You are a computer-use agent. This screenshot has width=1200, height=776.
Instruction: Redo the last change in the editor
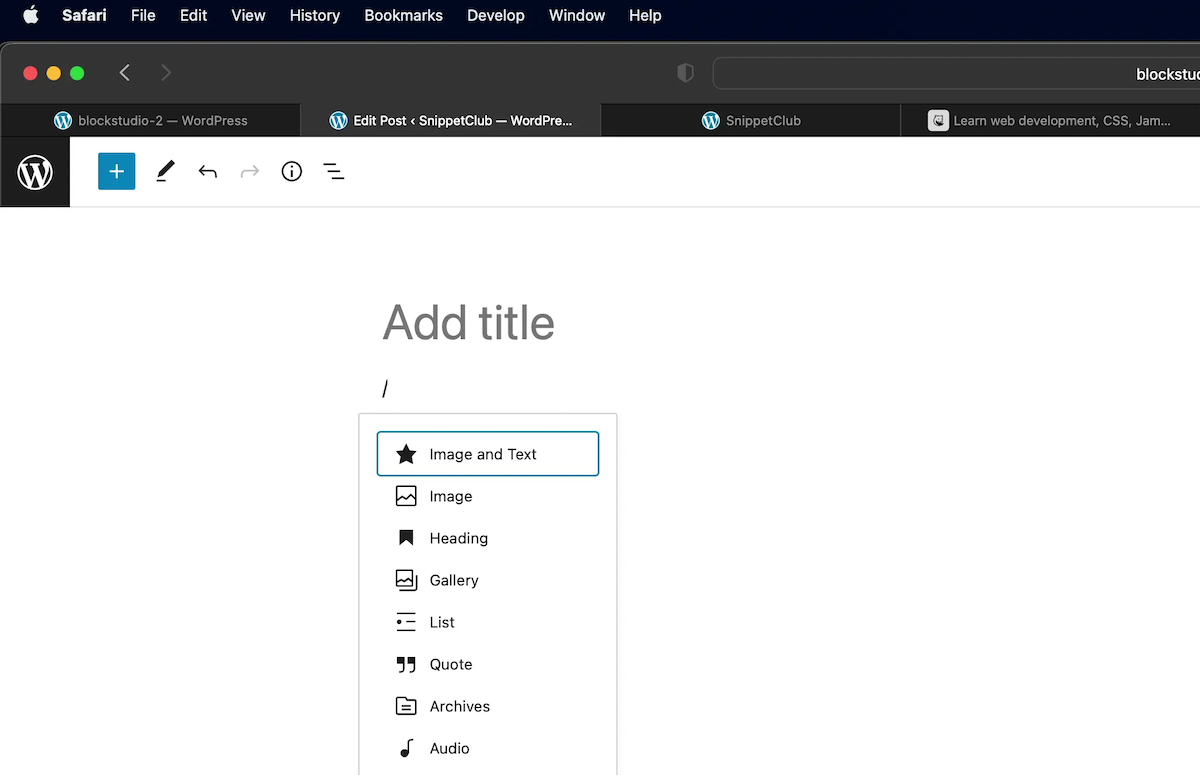pos(249,171)
